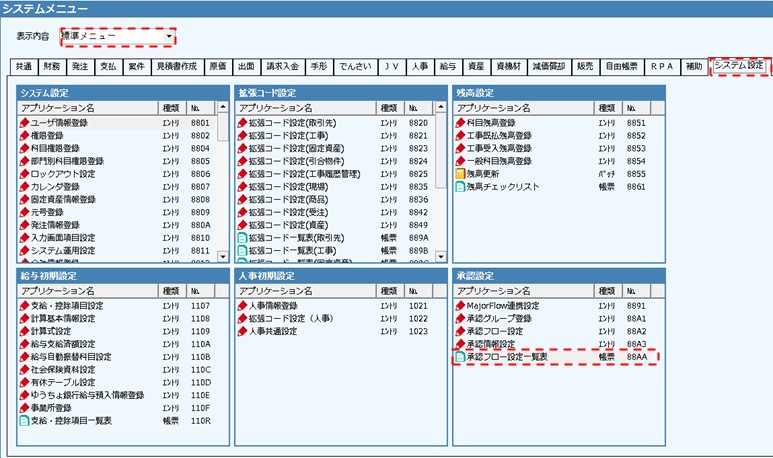Screen dimensions: 773x458
Task: Click the red icon beside MajorFlow連携設定
Action: 460,305
